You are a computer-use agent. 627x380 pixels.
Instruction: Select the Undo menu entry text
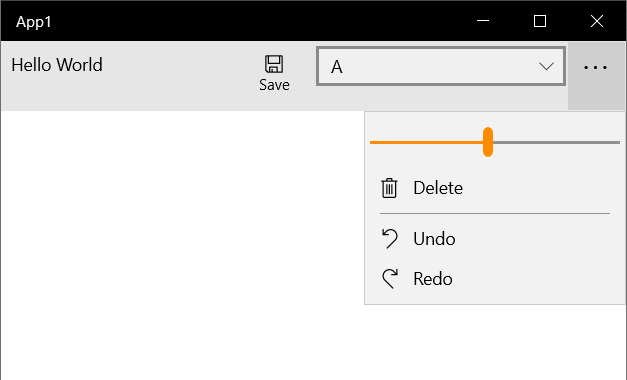pos(434,239)
